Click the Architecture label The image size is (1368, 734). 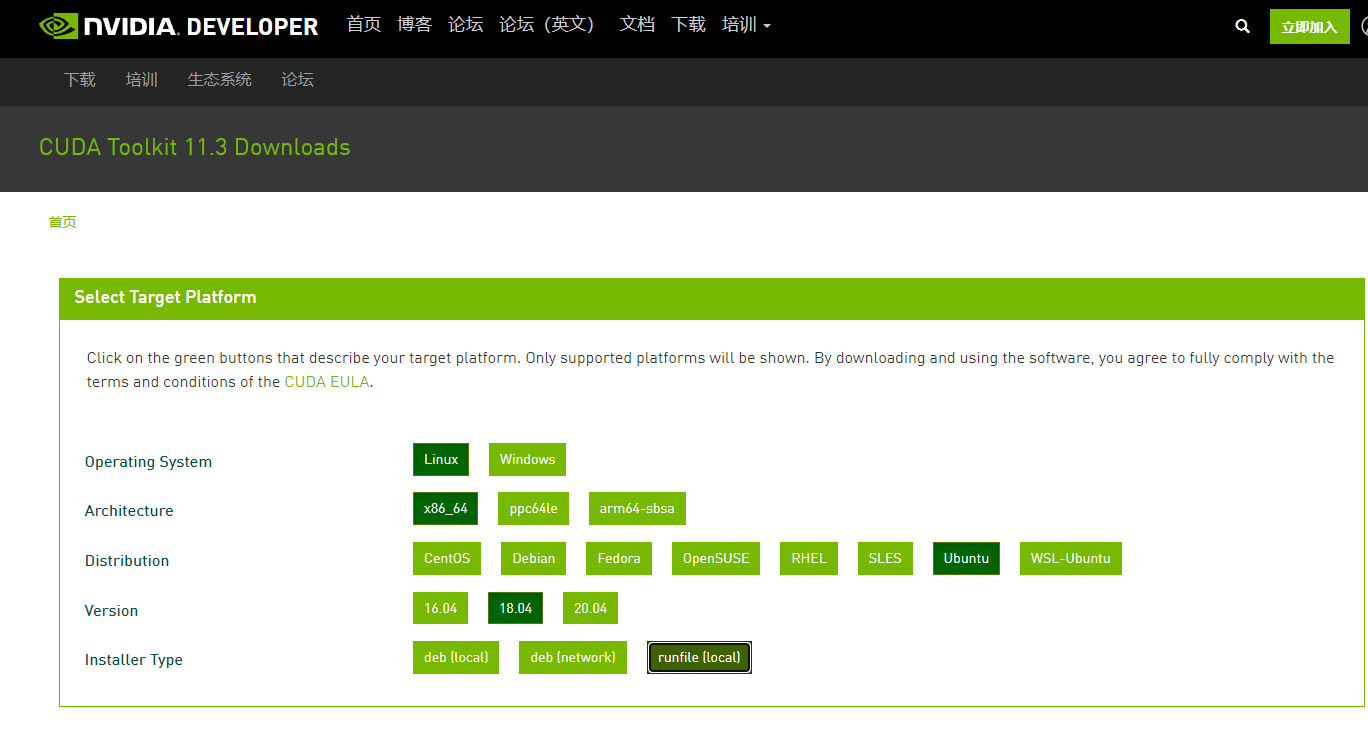(x=129, y=511)
